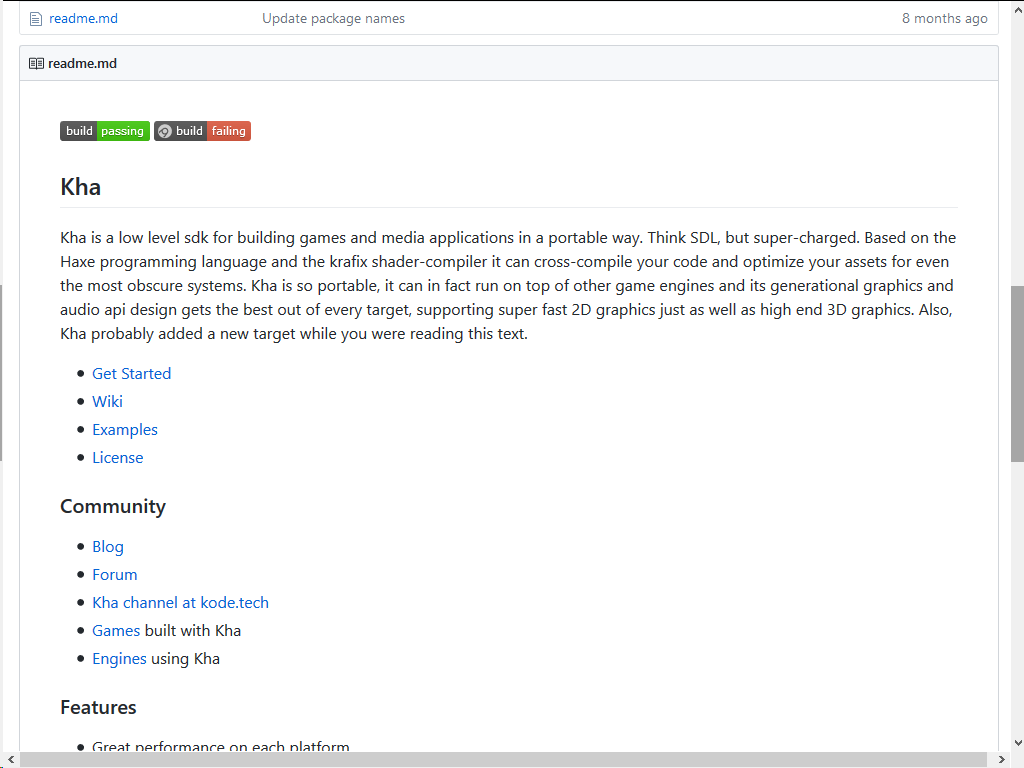Screen dimensions: 1024x768
Task: Click the horizontal scroll left arrow
Action: coord(10,760)
